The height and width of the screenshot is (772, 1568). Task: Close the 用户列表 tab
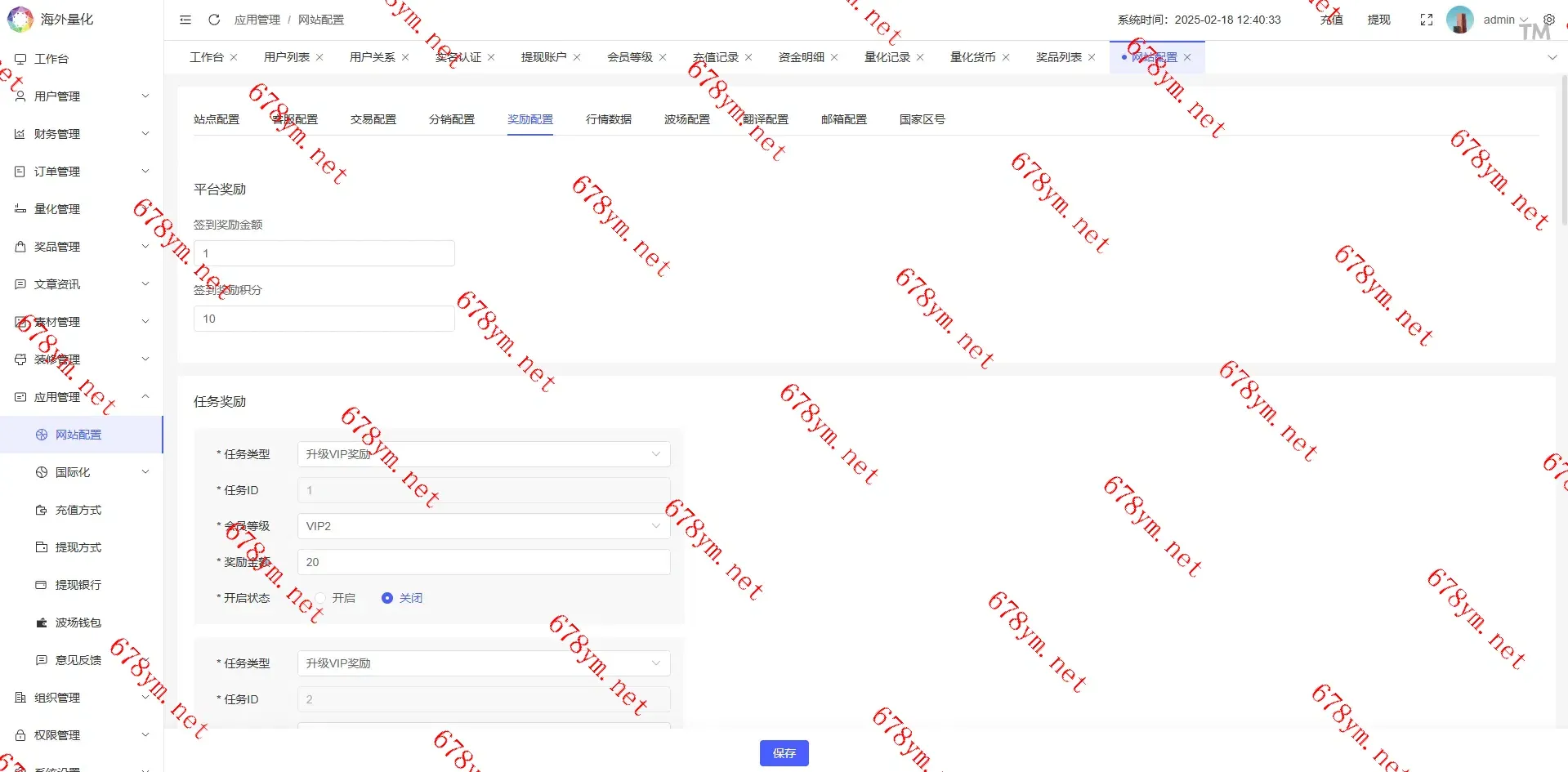[x=319, y=57]
